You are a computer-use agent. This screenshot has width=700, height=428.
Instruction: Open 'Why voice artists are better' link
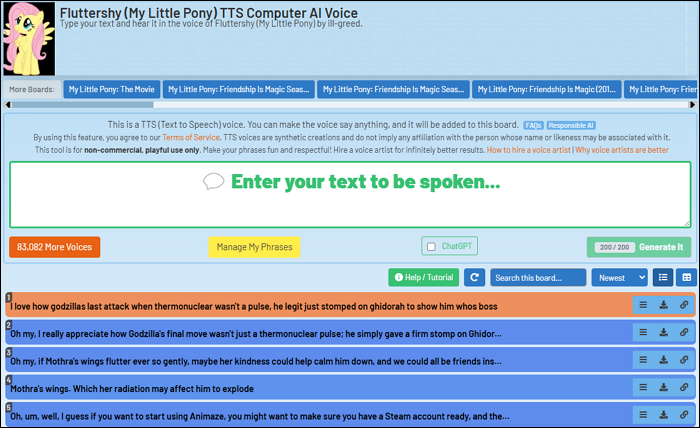[x=622, y=150]
